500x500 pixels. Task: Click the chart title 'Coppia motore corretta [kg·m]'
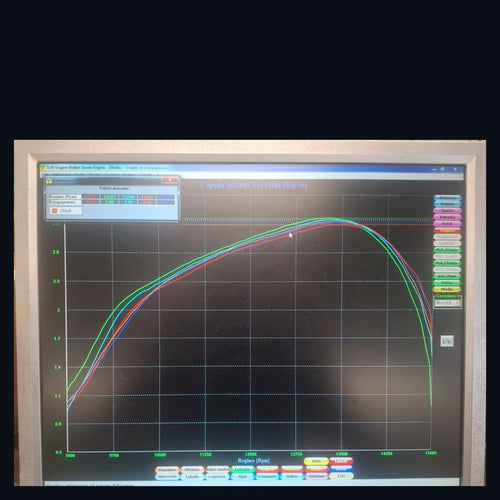coord(253,185)
